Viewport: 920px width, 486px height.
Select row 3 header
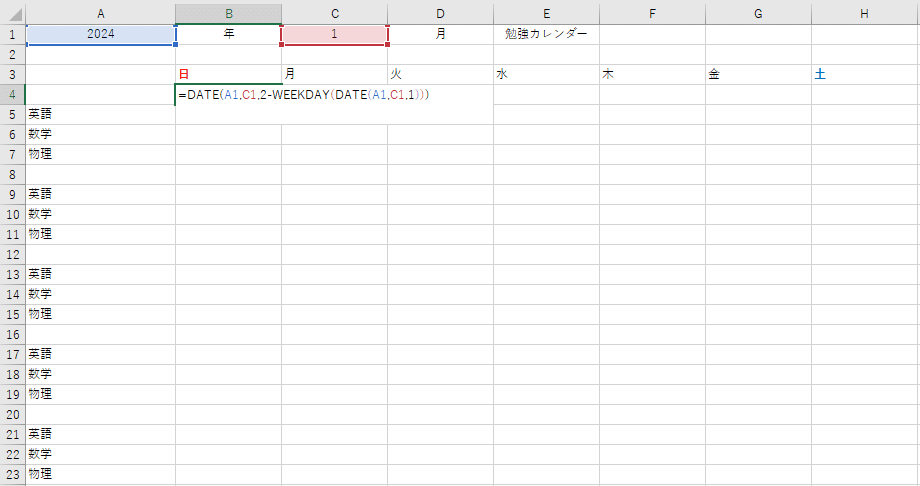(12, 75)
